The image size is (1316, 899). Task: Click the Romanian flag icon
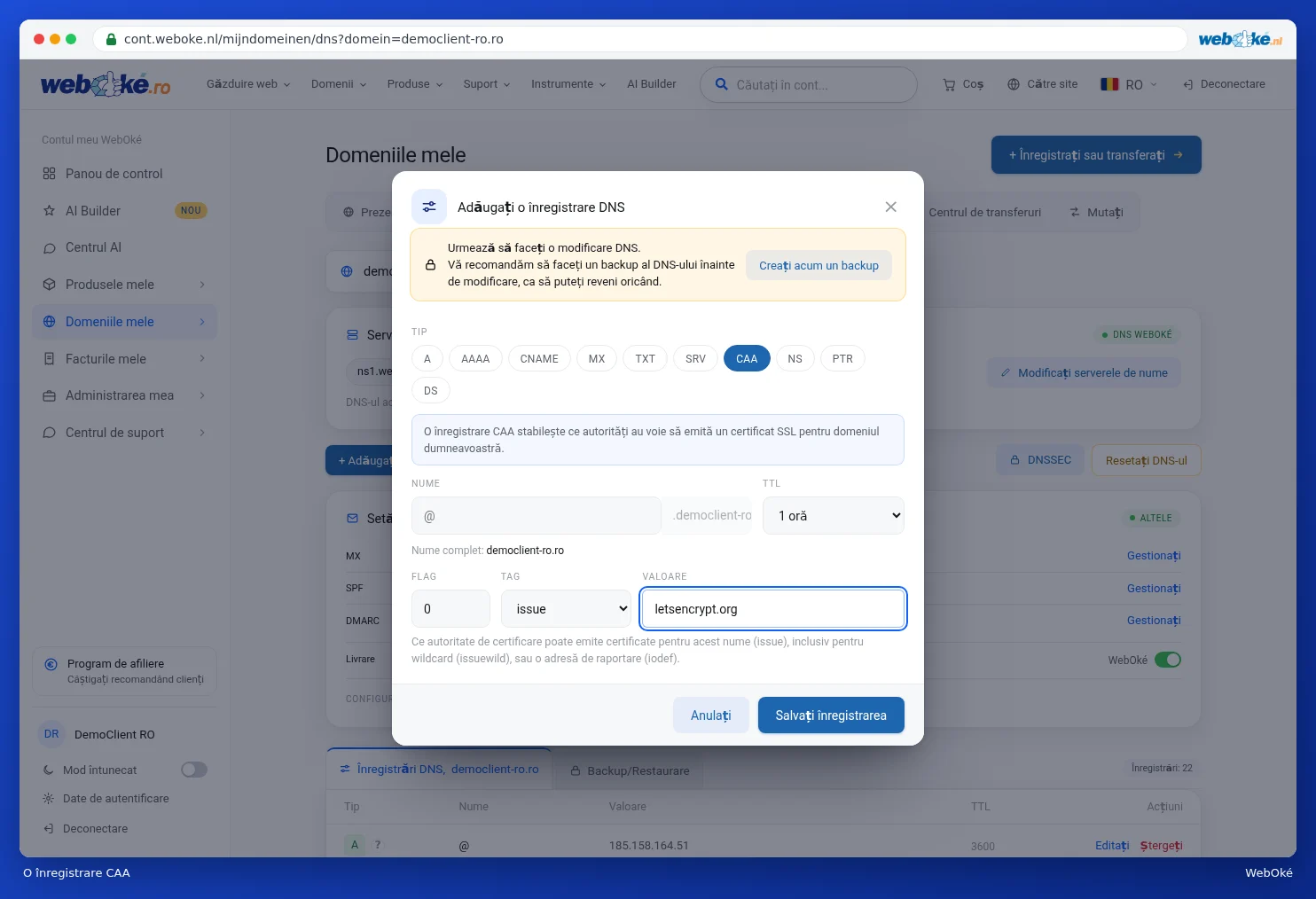[1109, 84]
